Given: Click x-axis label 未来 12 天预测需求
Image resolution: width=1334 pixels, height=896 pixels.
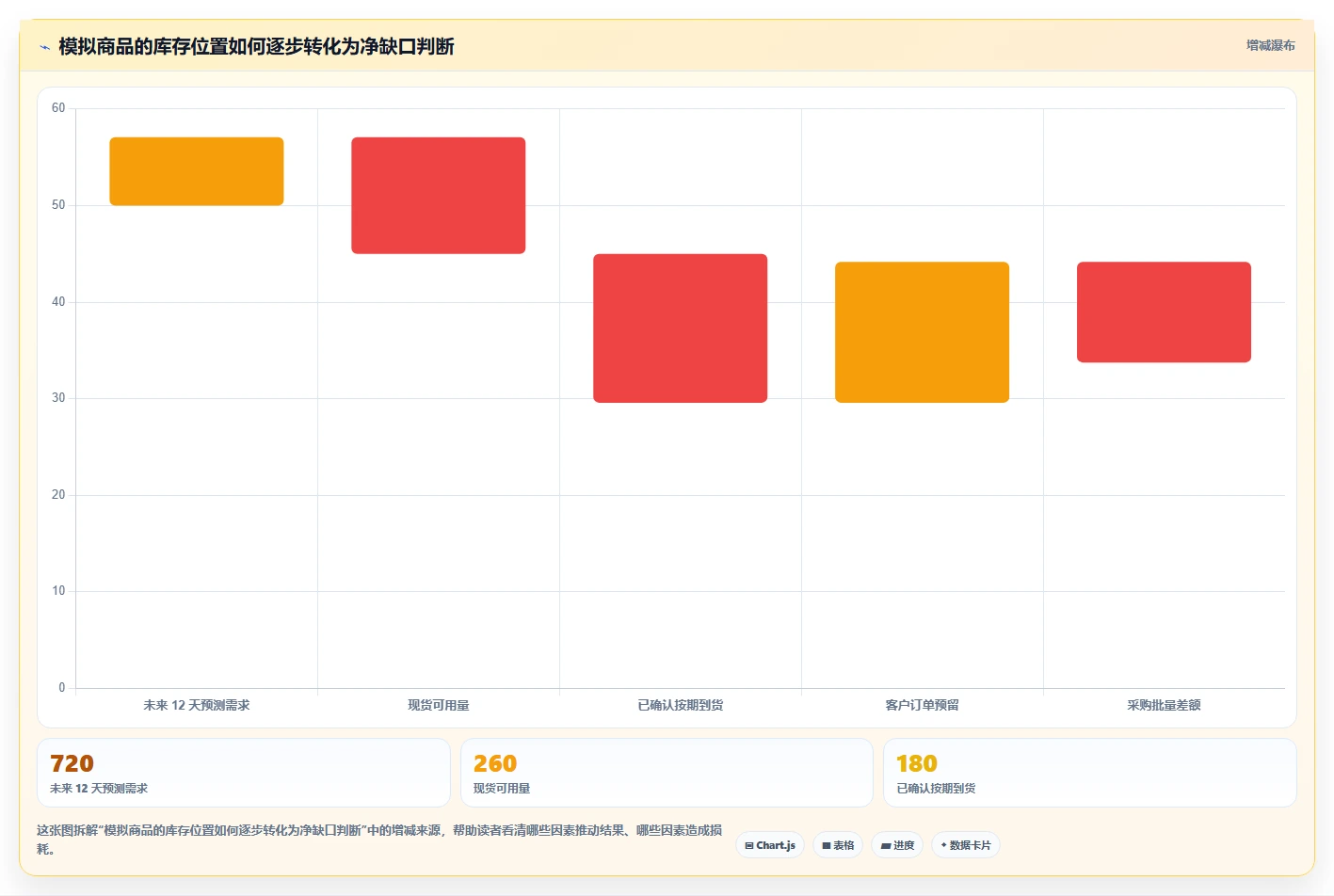Looking at the screenshot, I should click(x=197, y=705).
